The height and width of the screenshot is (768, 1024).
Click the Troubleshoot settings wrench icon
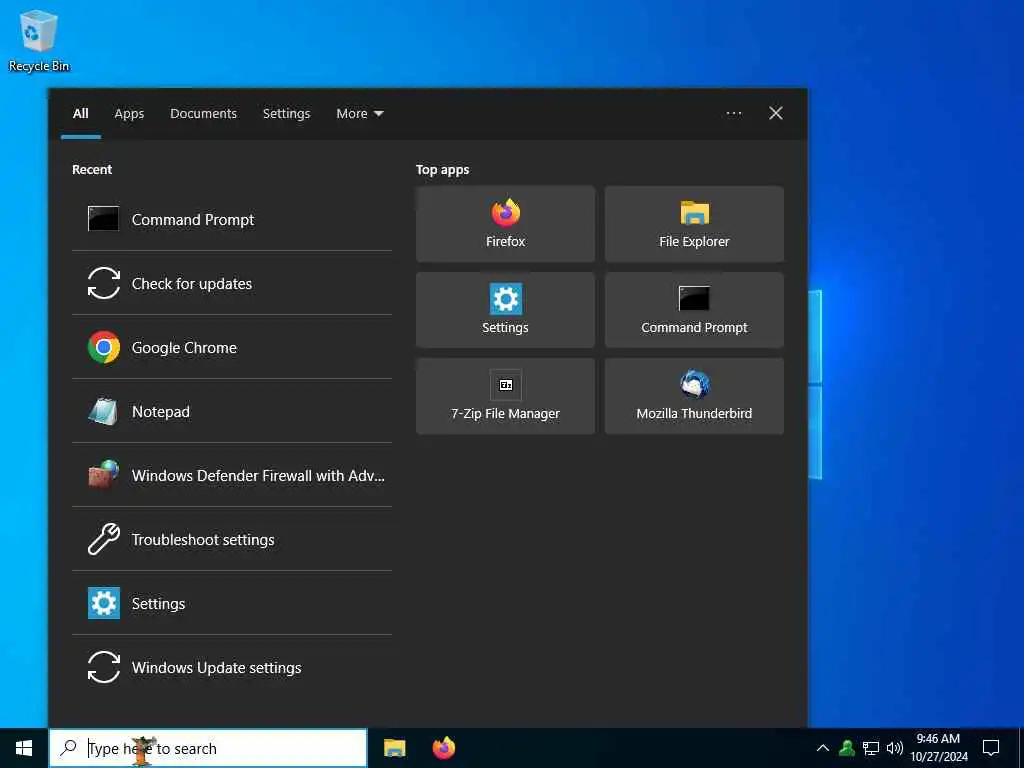point(103,539)
